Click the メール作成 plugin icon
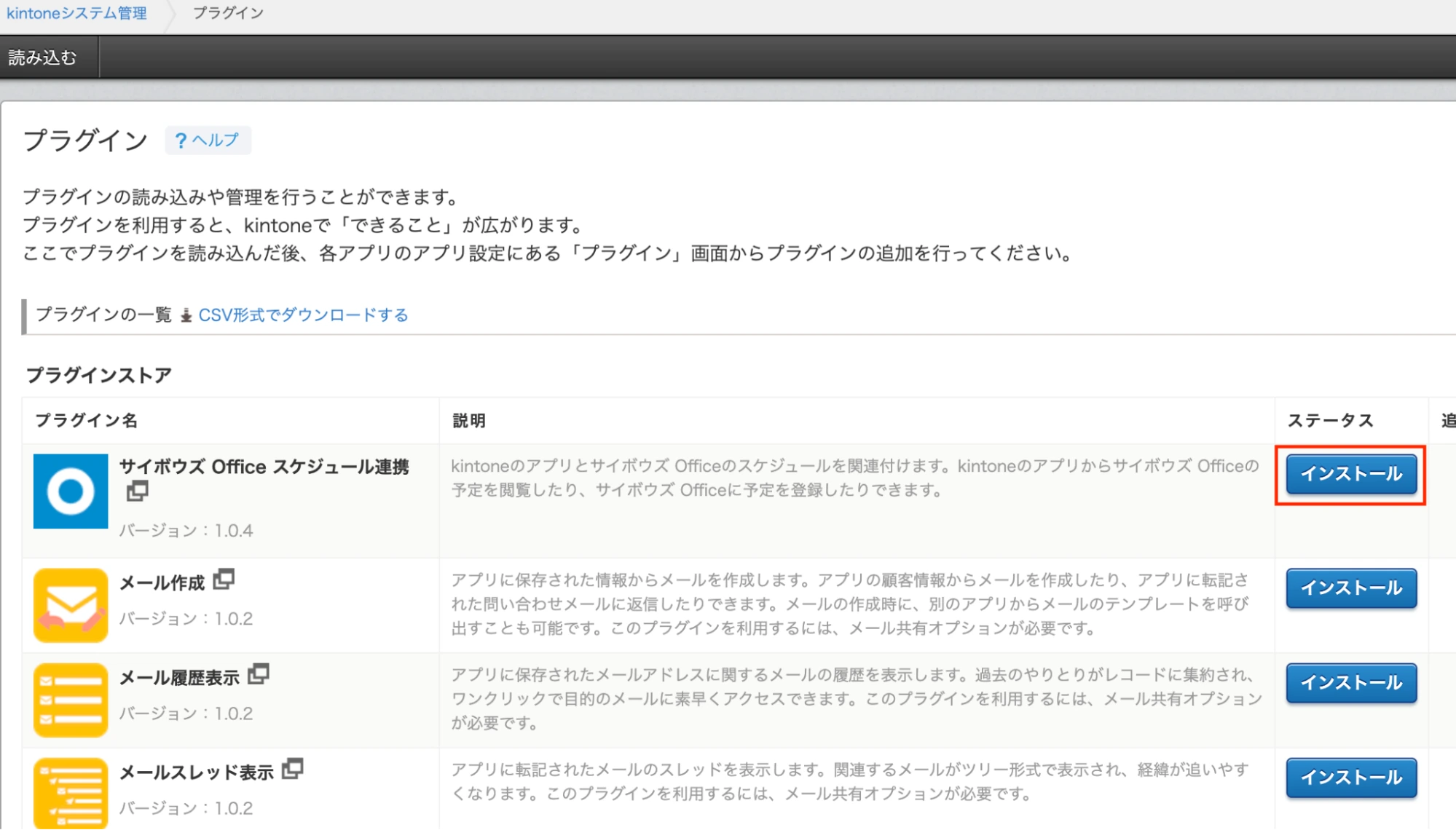Screen dimensions: 1456x830 (71, 605)
